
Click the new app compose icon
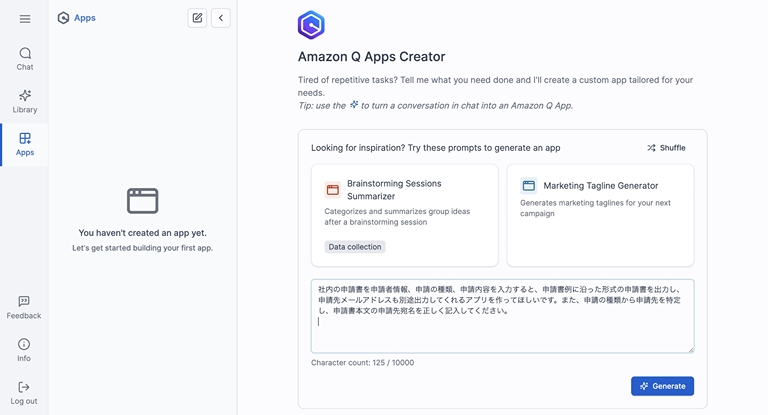197,18
